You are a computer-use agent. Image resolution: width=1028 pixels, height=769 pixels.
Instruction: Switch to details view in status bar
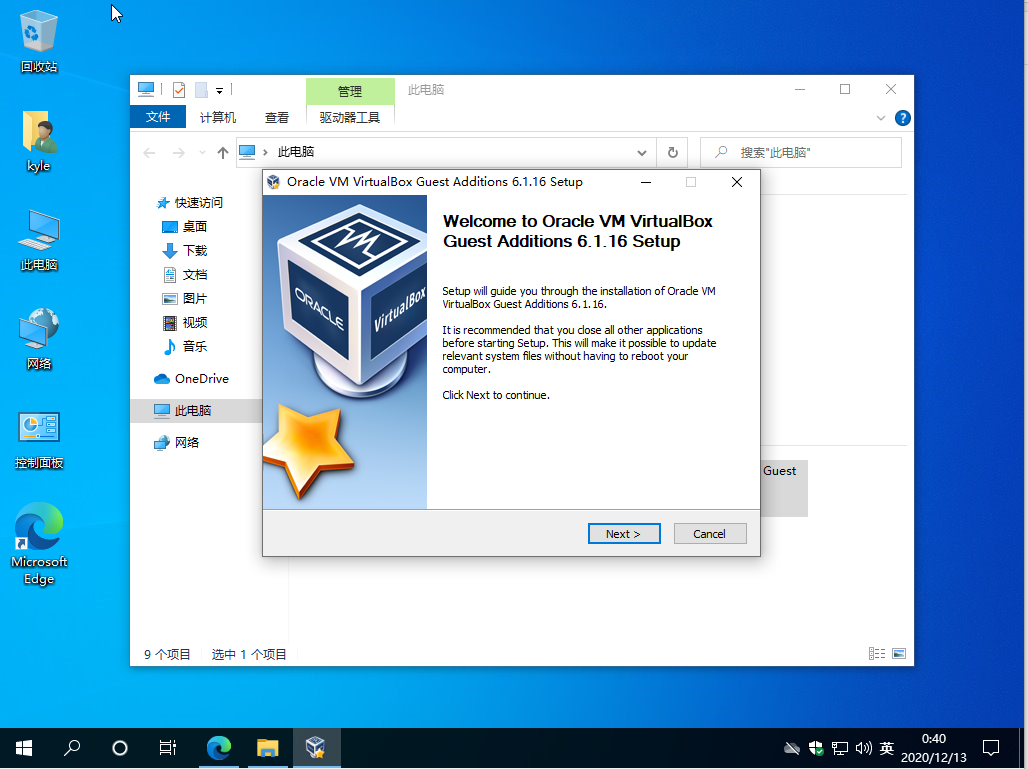tap(877, 653)
